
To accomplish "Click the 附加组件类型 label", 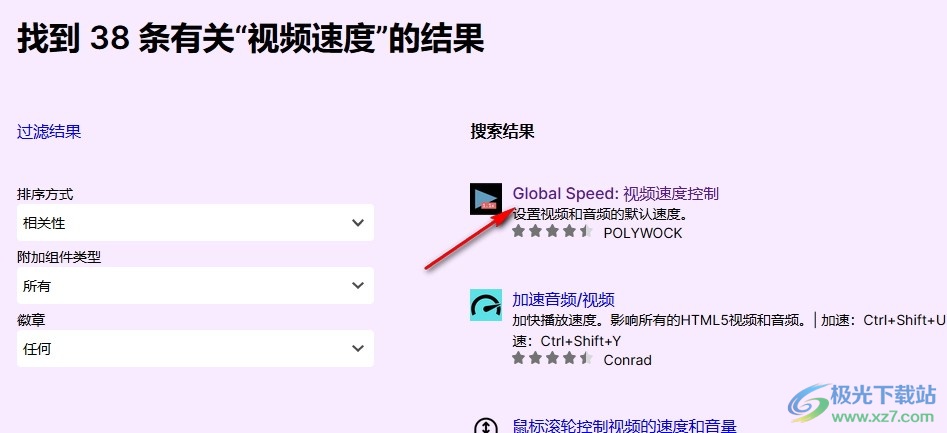I will tap(59, 257).
